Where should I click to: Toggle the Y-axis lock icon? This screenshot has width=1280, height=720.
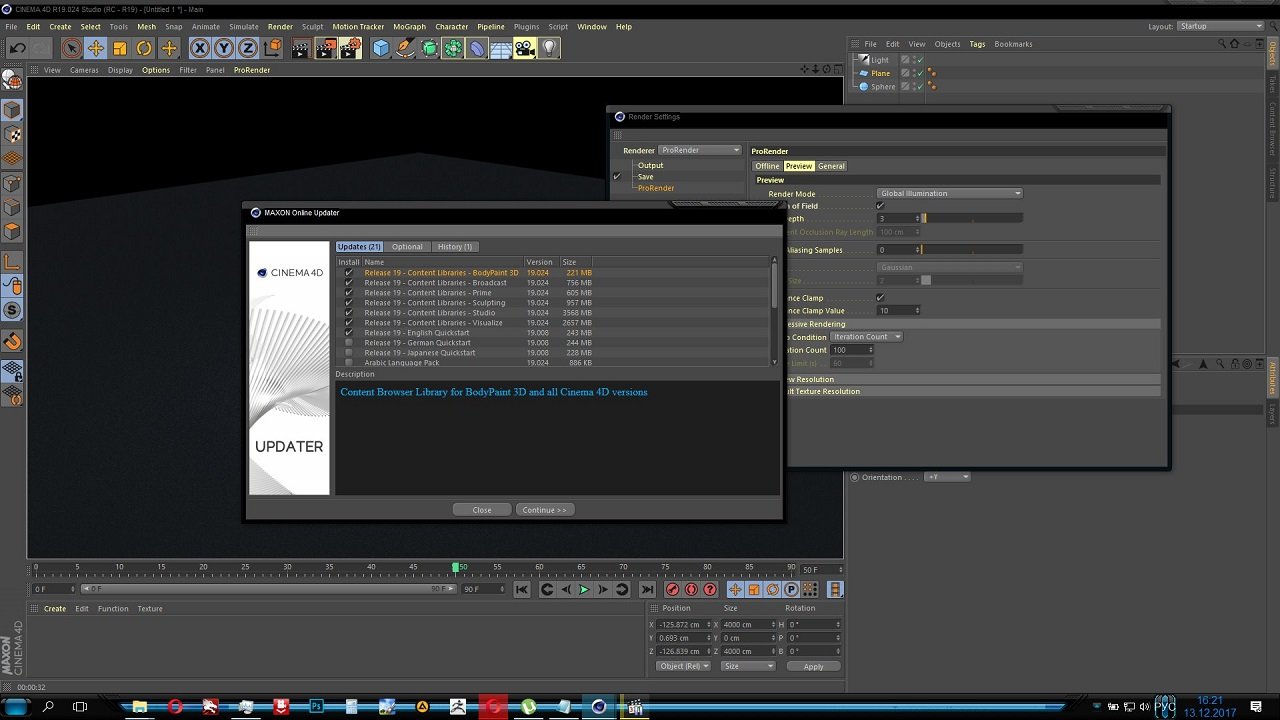coord(224,48)
